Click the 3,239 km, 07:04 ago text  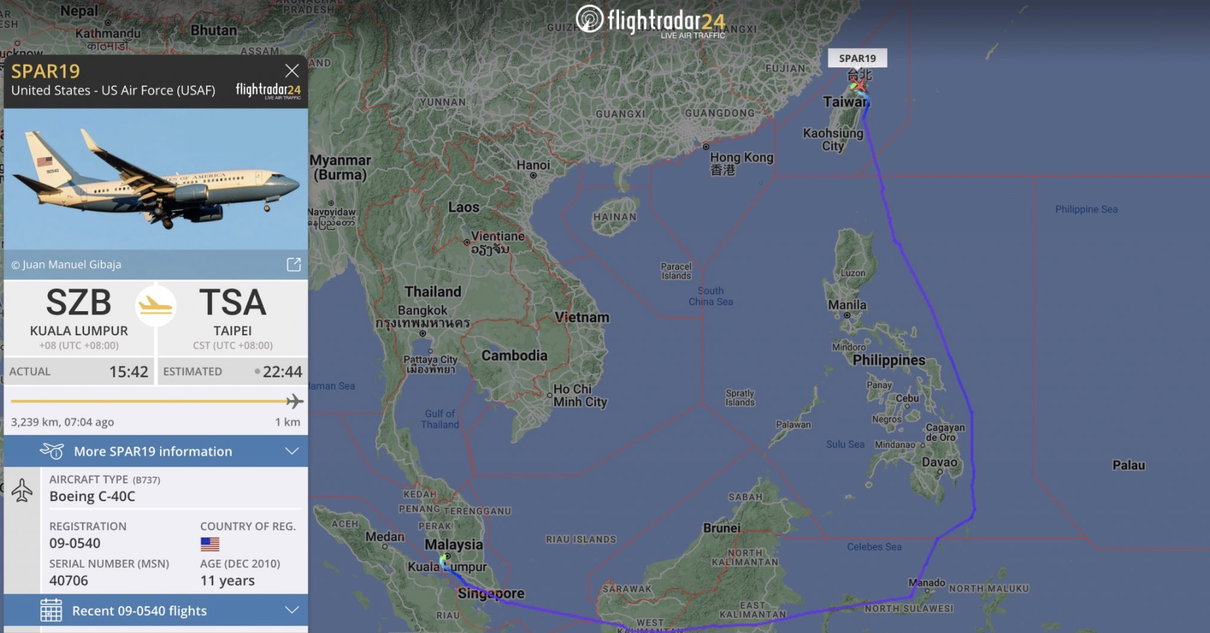[x=62, y=422]
